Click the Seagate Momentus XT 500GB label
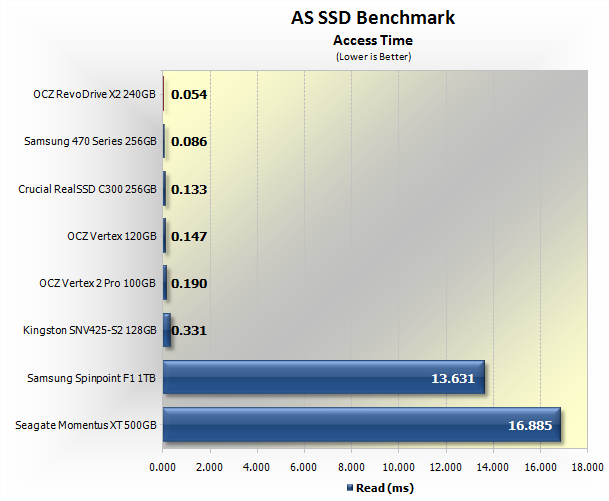The height and width of the screenshot is (501, 609). pos(86,425)
